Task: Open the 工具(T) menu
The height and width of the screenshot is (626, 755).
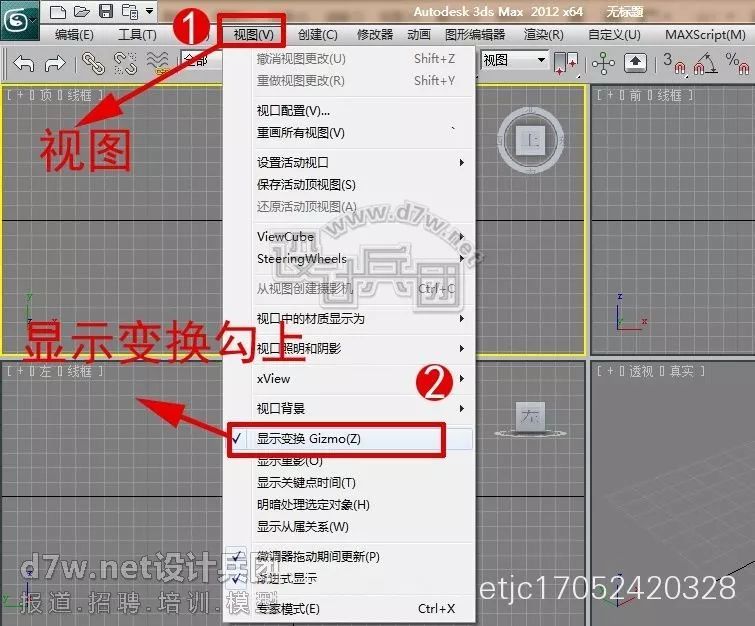Action: click(x=137, y=35)
